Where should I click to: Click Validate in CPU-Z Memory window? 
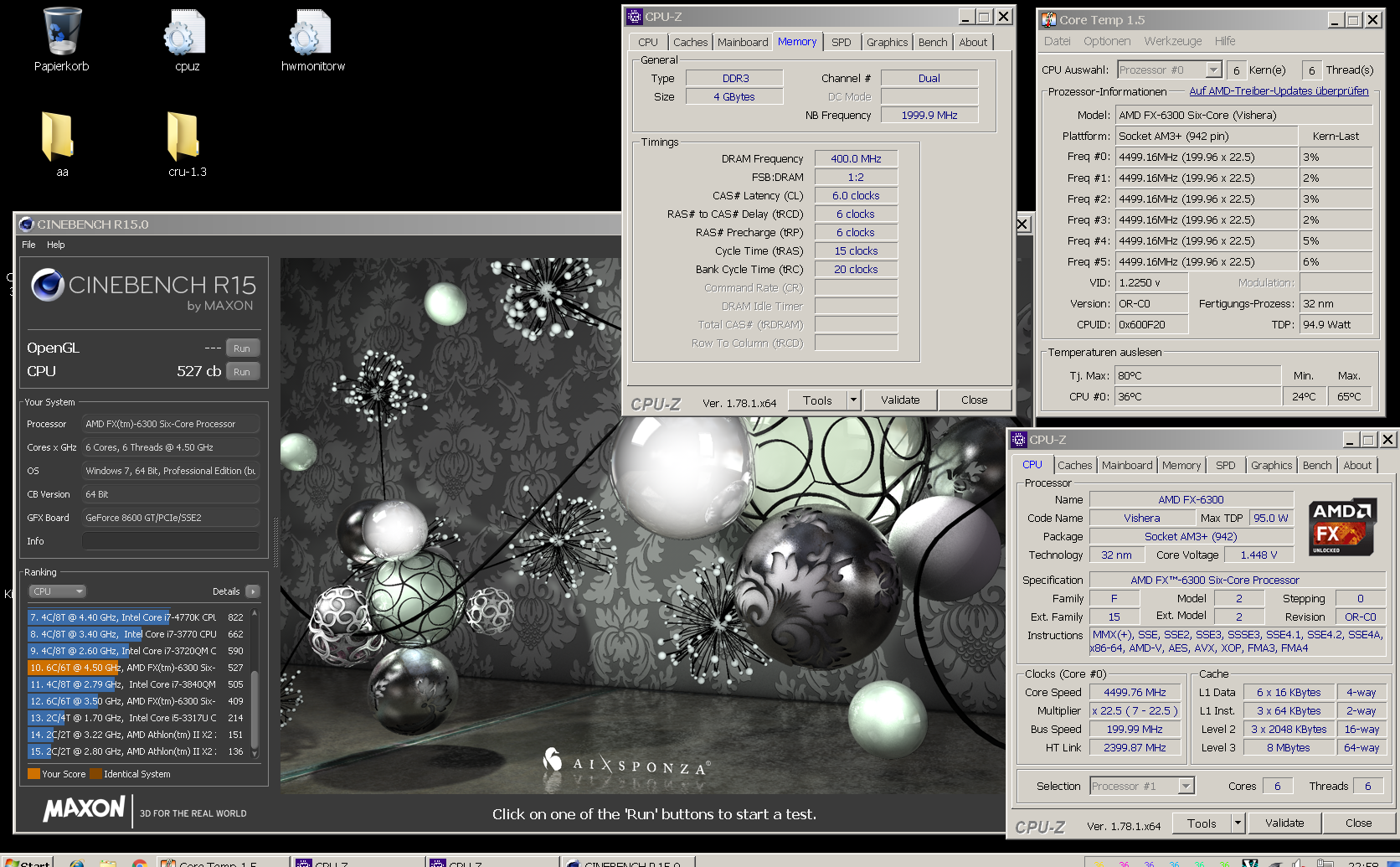point(900,400)
